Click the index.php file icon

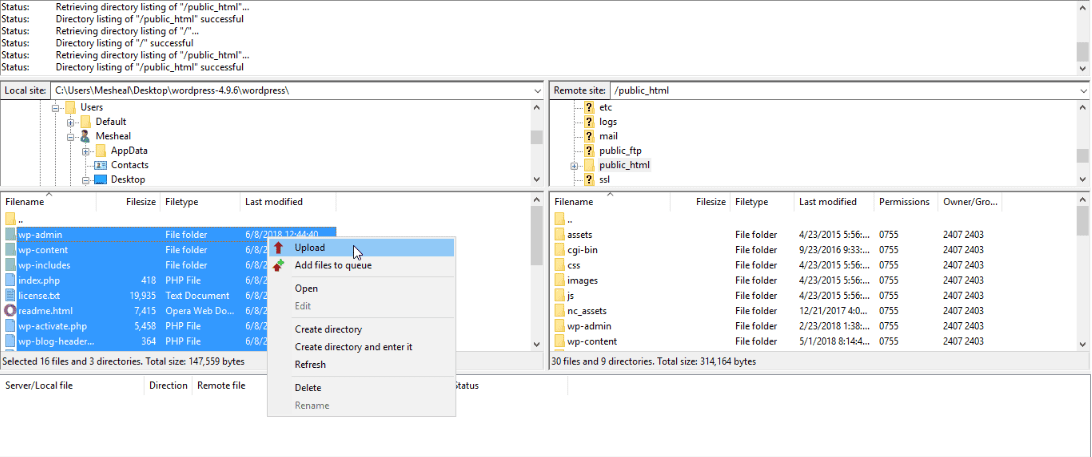tap(10, 280)
